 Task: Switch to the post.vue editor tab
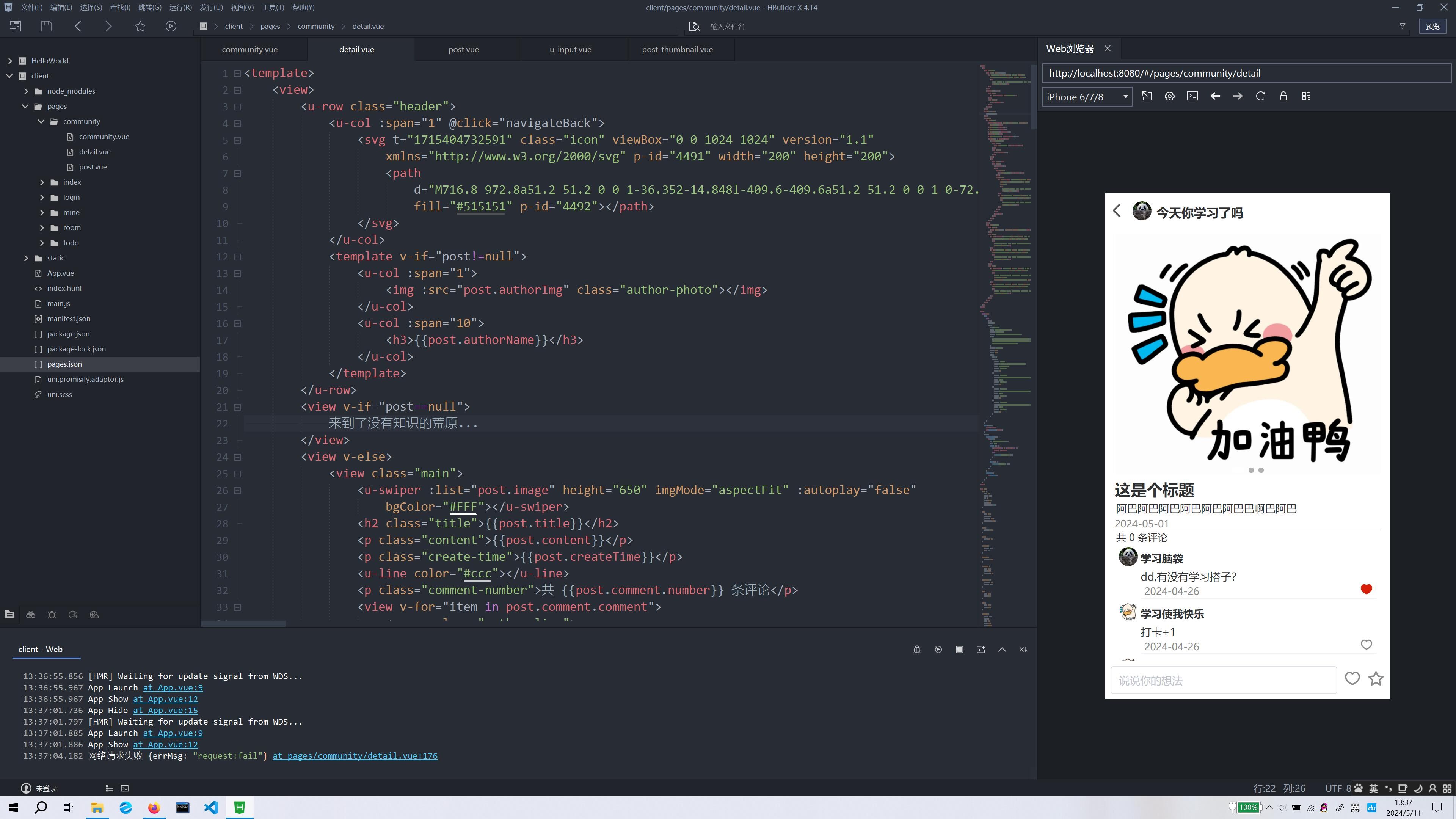coord(463,50)
